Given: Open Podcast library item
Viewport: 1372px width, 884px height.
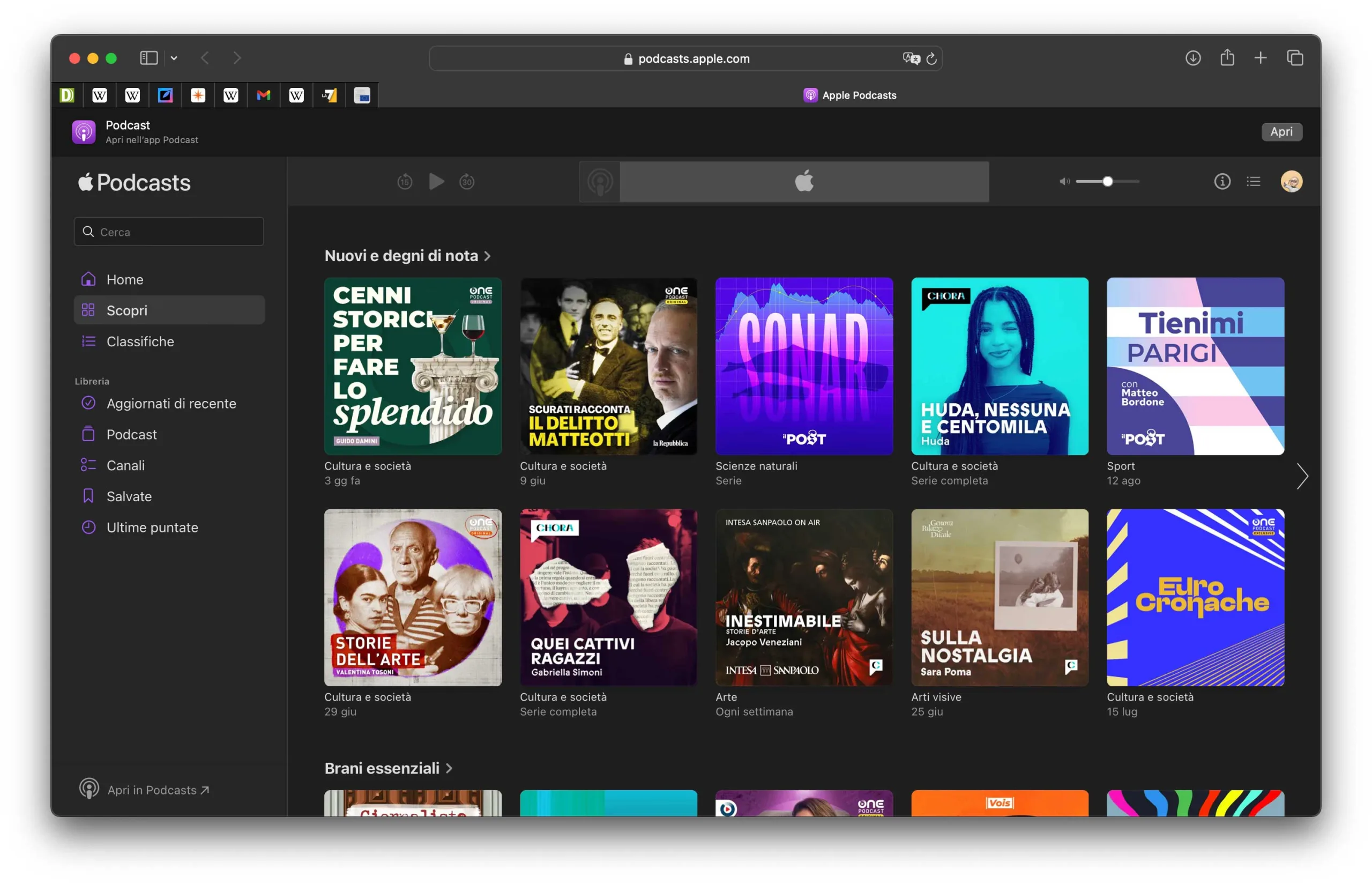Looking at the screenshot, I should click(169, 435).
